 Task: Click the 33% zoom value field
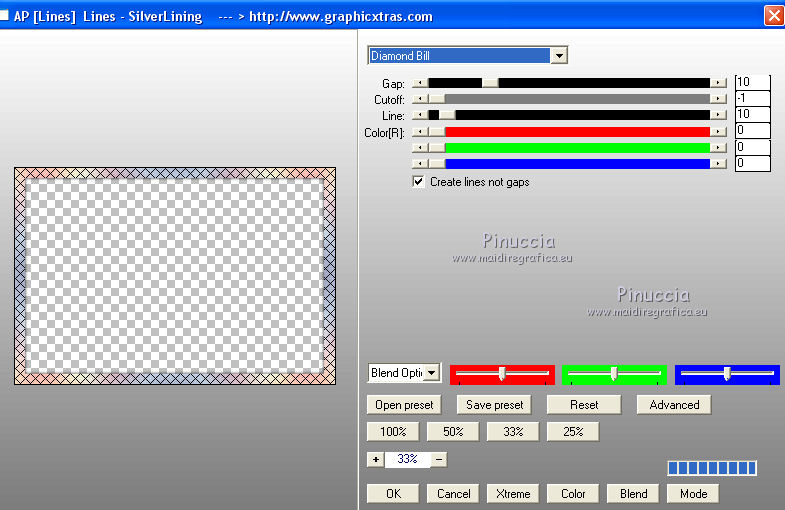tap(407, 459)
